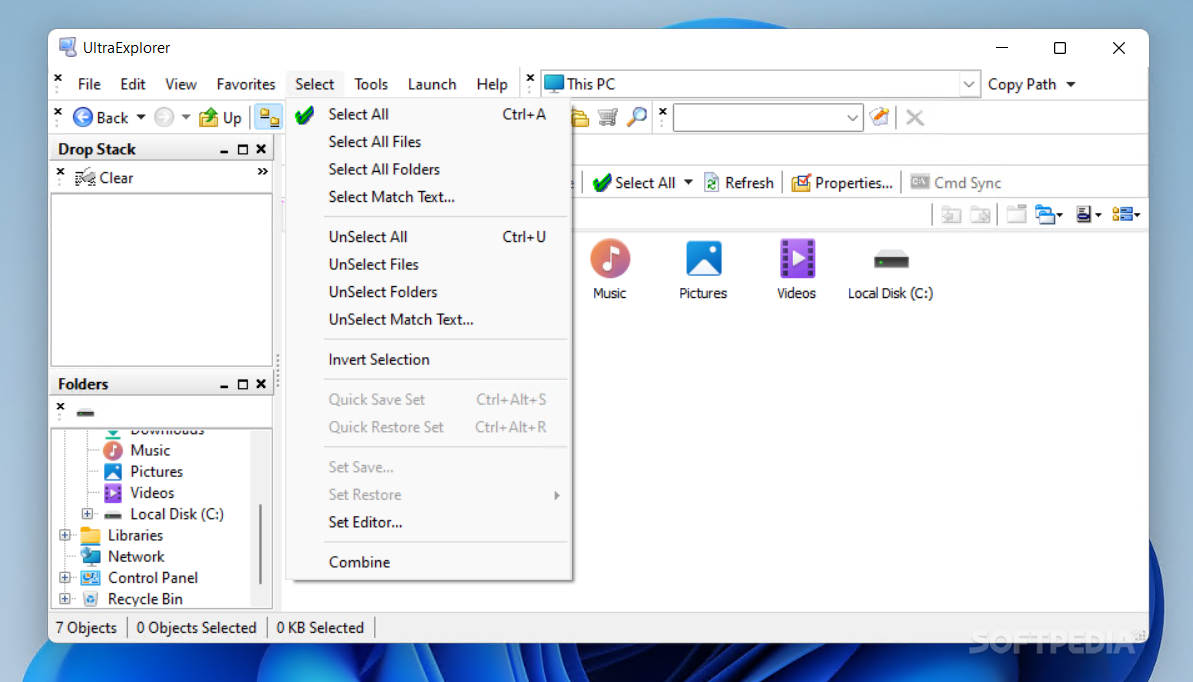This screenshot has width=1193, height=682.
Task: Open the Favorites menu
Action: (x=246, y=84)
